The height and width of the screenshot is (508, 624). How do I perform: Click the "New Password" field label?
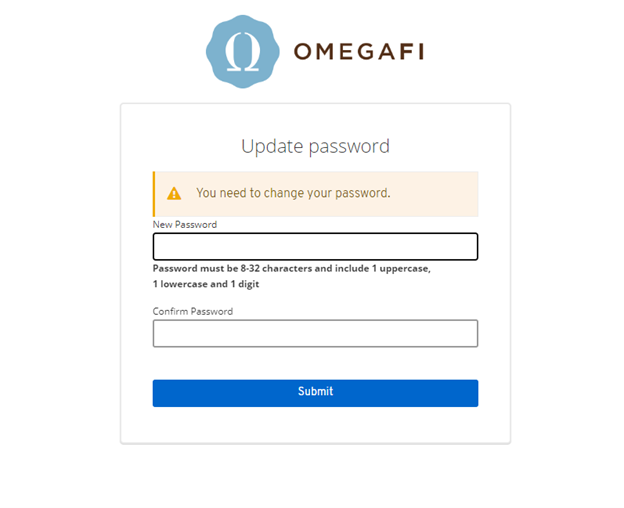pyautogui.click(x=185, y=225)
